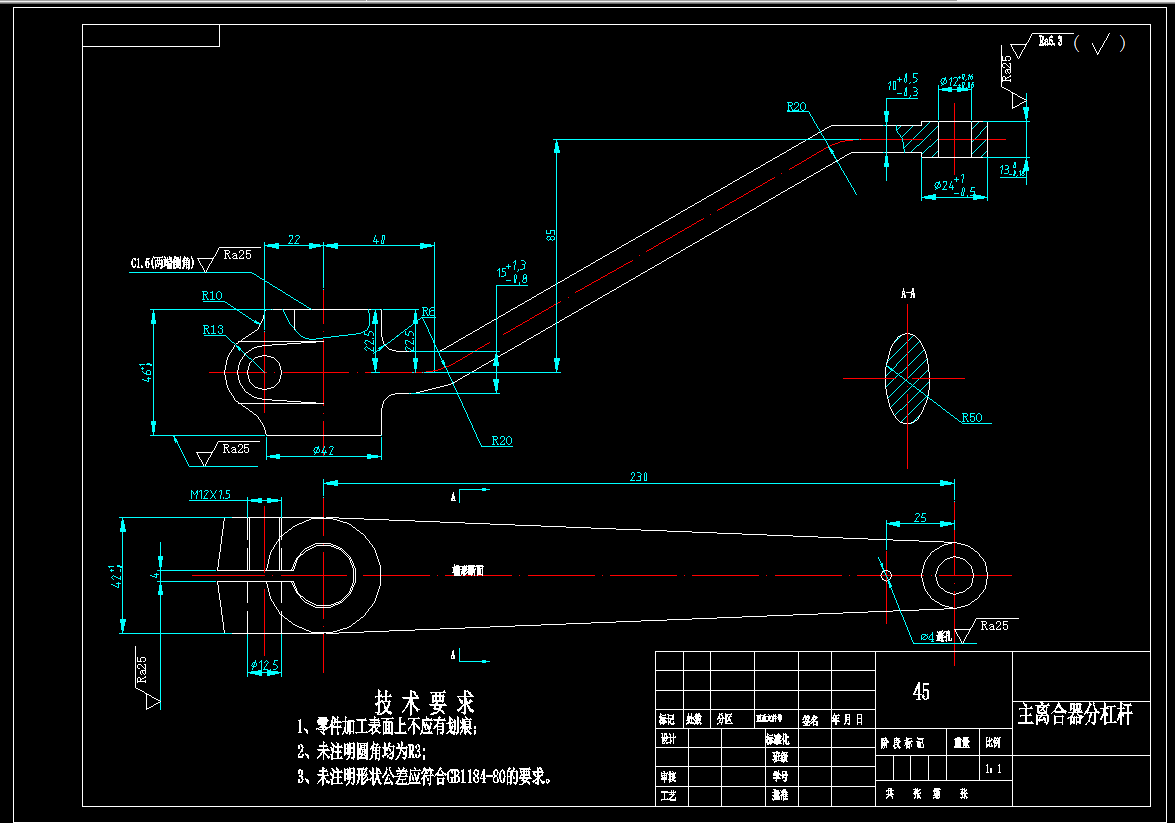Click the 标记 header cell
The width and height of the screenshot is (1175, 823).
point(667,719)
